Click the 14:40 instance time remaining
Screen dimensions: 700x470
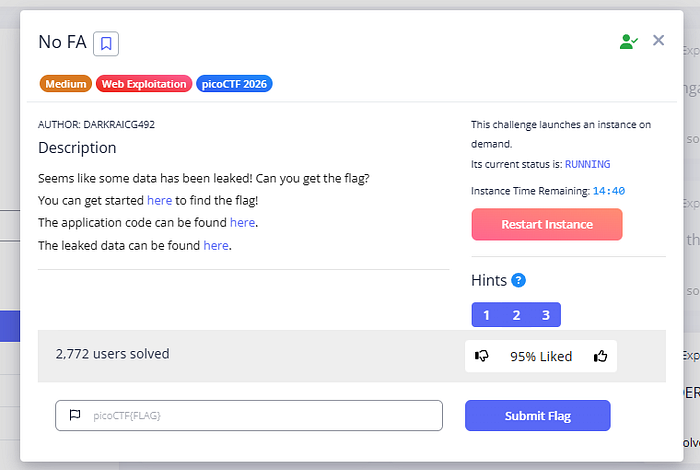[x=608, y=191]
